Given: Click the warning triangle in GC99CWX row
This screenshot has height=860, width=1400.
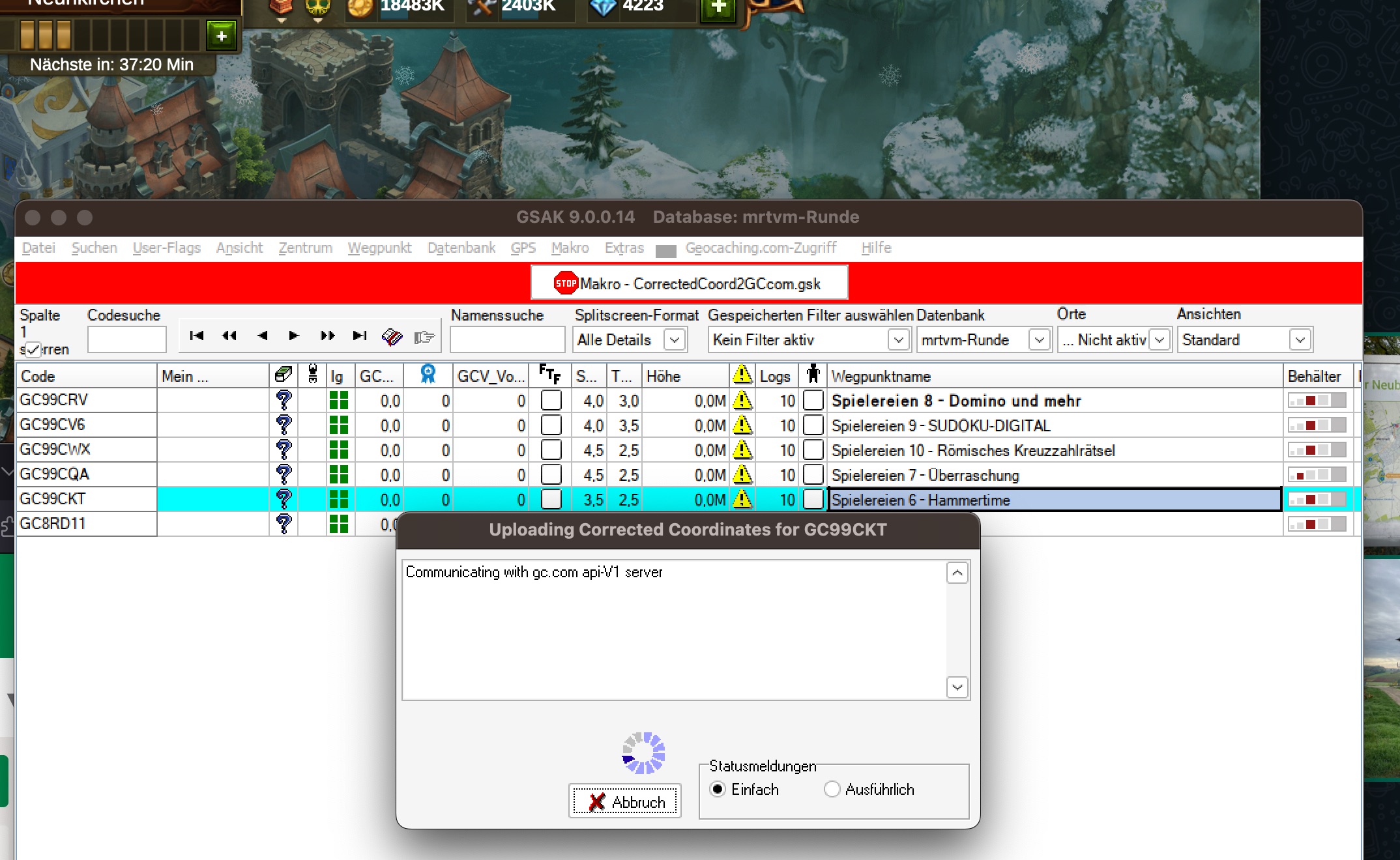Looking at the screenshot, I should tap(742, 450).
